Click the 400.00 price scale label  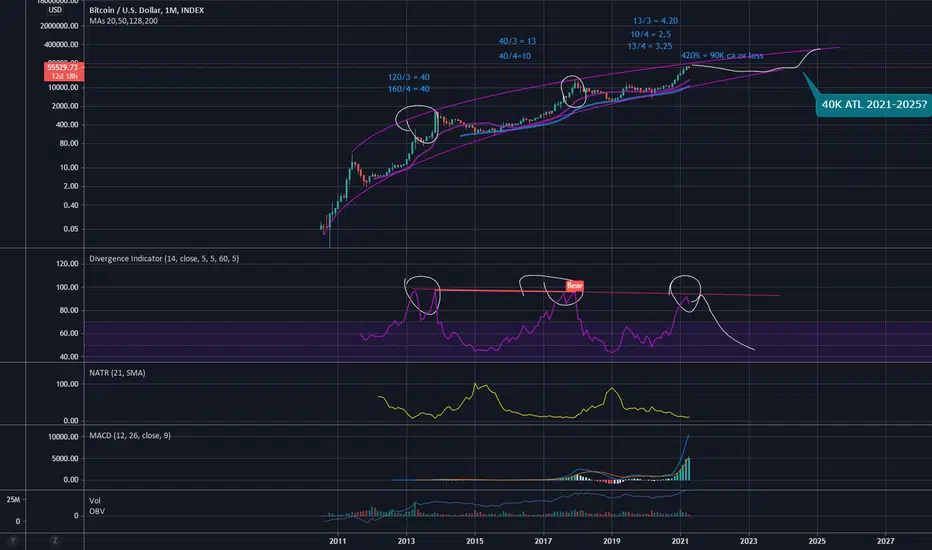[67, 125]
